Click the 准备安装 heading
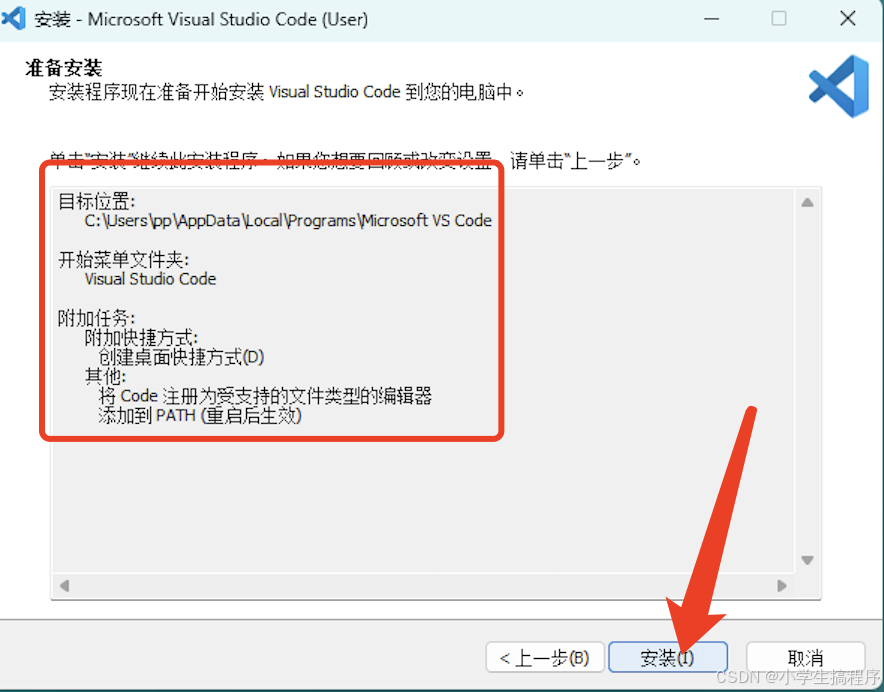The image size is (884, 692). [x=64, y=68]
